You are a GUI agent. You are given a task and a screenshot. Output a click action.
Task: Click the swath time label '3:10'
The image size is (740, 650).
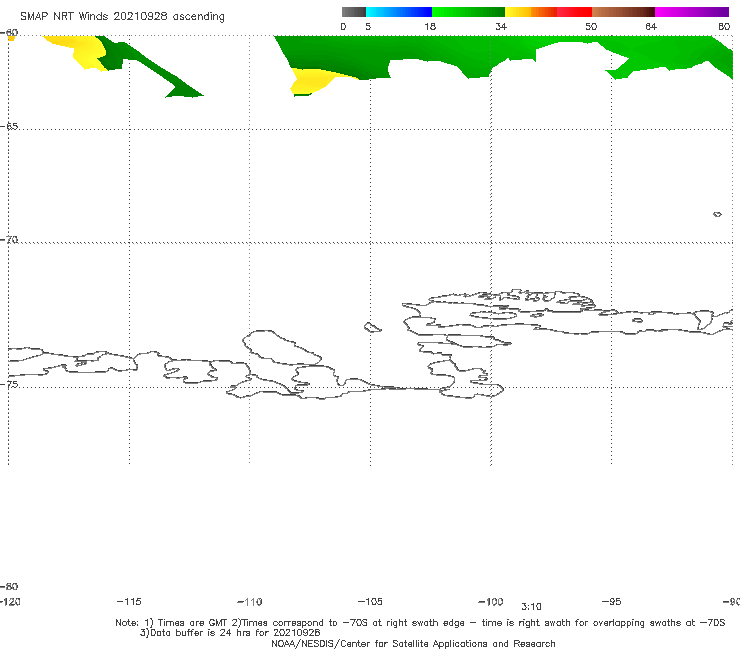(531, 607)
